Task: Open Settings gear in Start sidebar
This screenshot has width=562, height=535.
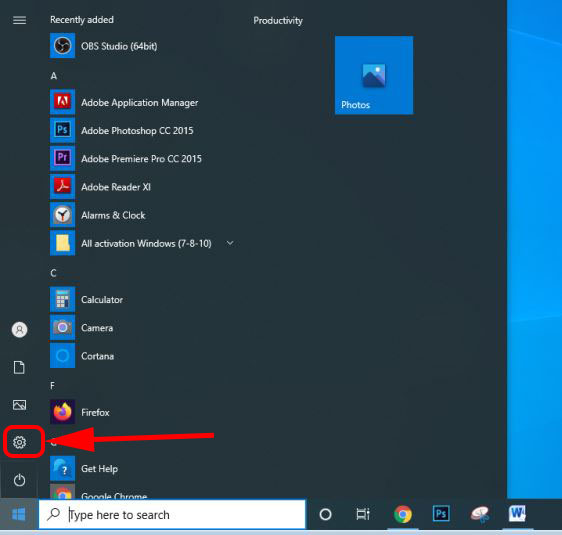Action: click(x=19, y=443)
